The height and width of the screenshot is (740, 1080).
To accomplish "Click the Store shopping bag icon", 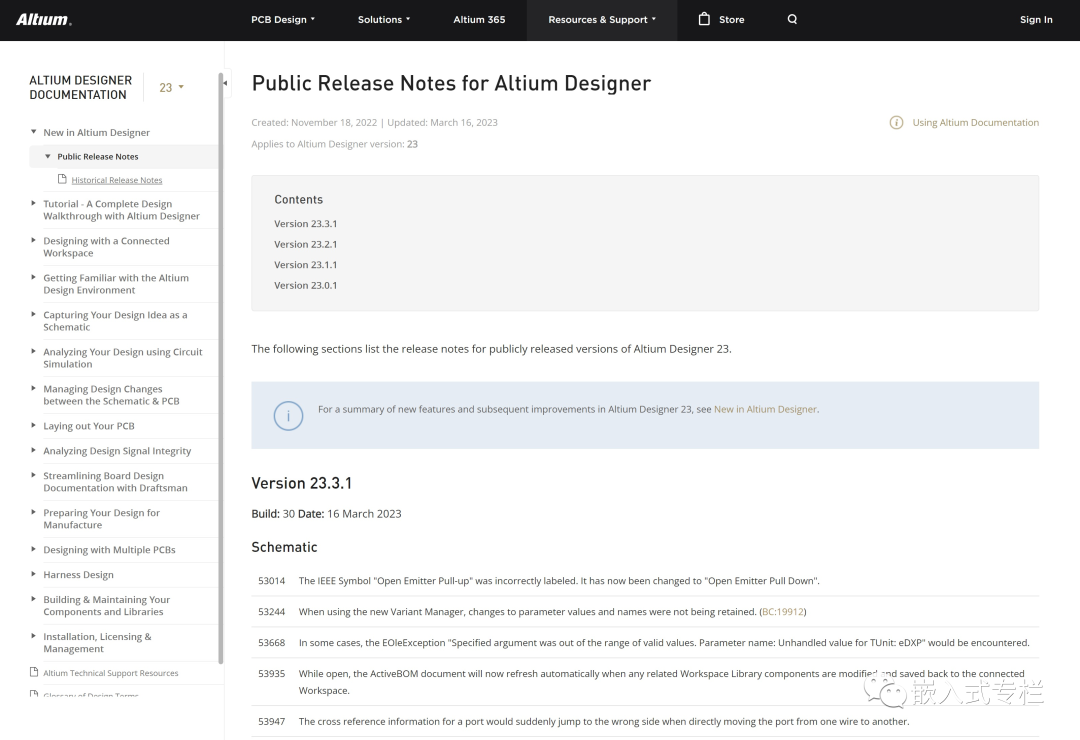I will 704,19.
